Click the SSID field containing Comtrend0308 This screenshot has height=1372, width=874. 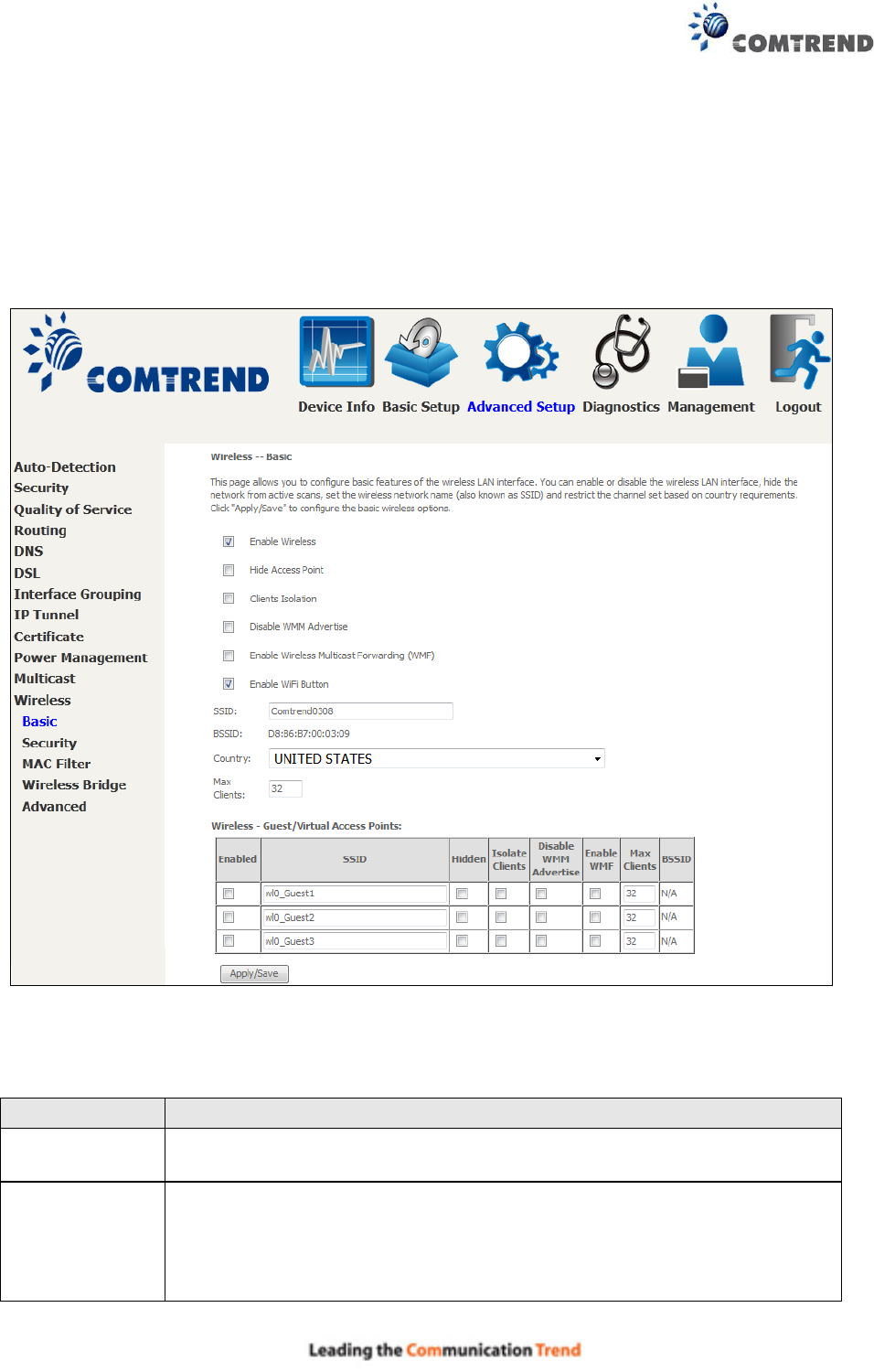[x=361, y=712]
